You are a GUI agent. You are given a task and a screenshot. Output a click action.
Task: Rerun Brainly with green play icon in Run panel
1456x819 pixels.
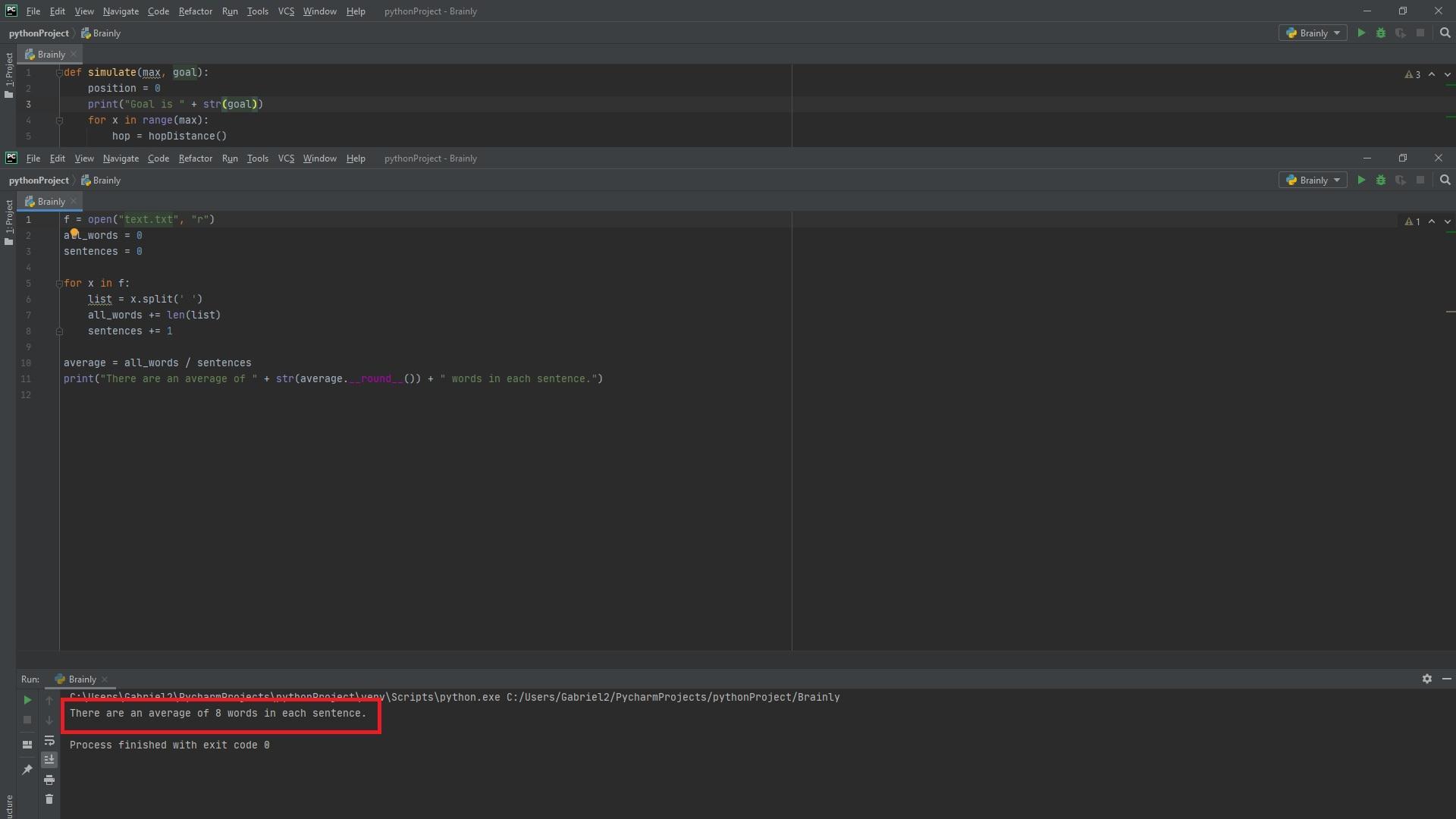click(x=27, y=700)
